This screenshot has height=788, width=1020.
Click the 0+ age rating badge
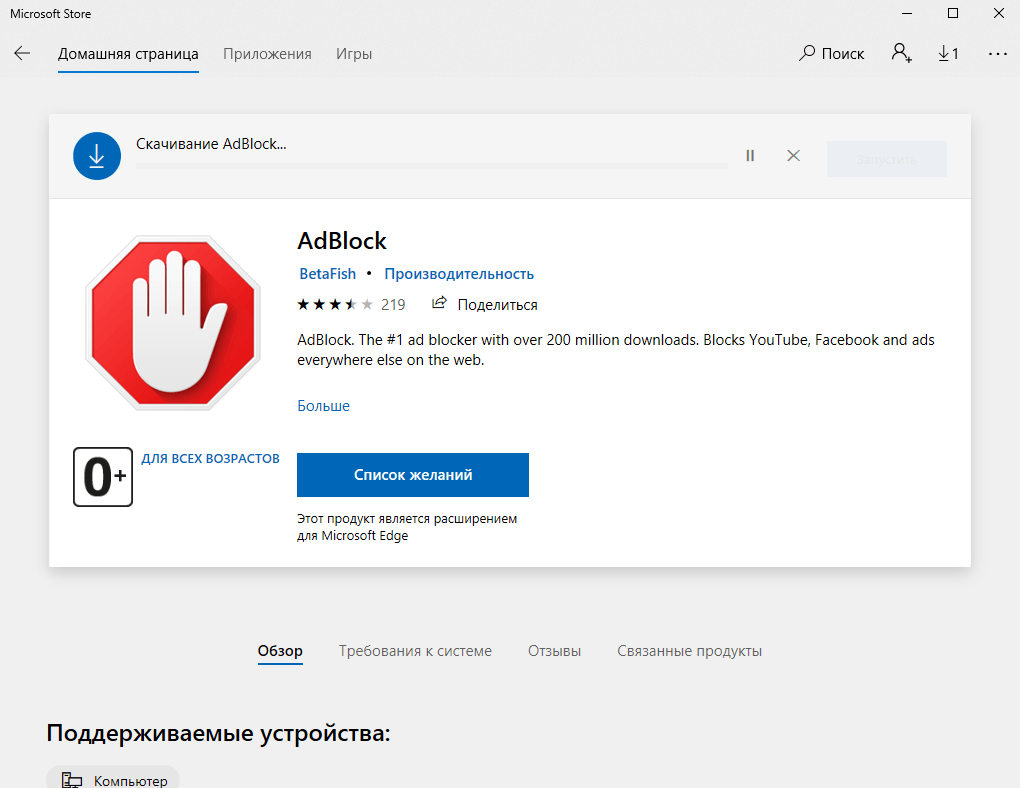click(103, 477)
